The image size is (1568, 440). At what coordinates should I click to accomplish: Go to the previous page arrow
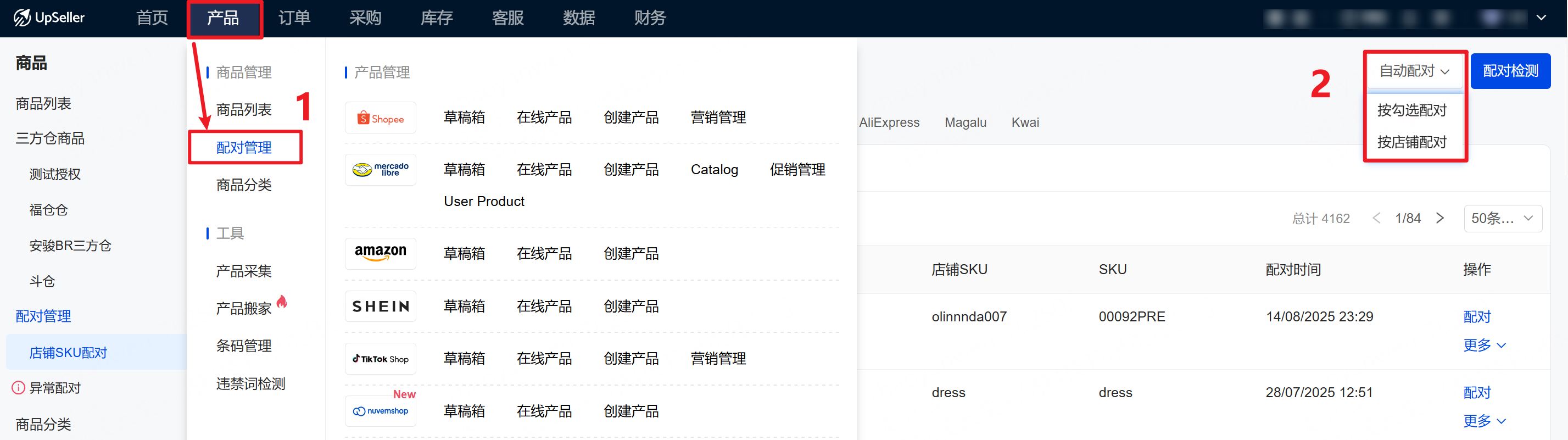1376,219
